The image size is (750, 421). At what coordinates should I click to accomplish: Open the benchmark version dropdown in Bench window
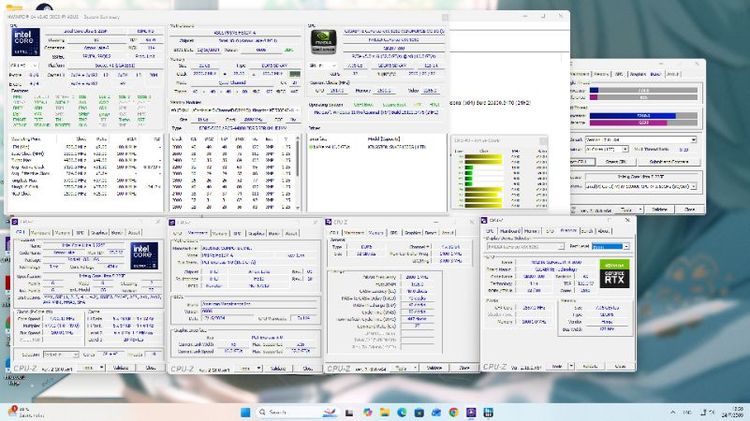click(641, 140)
